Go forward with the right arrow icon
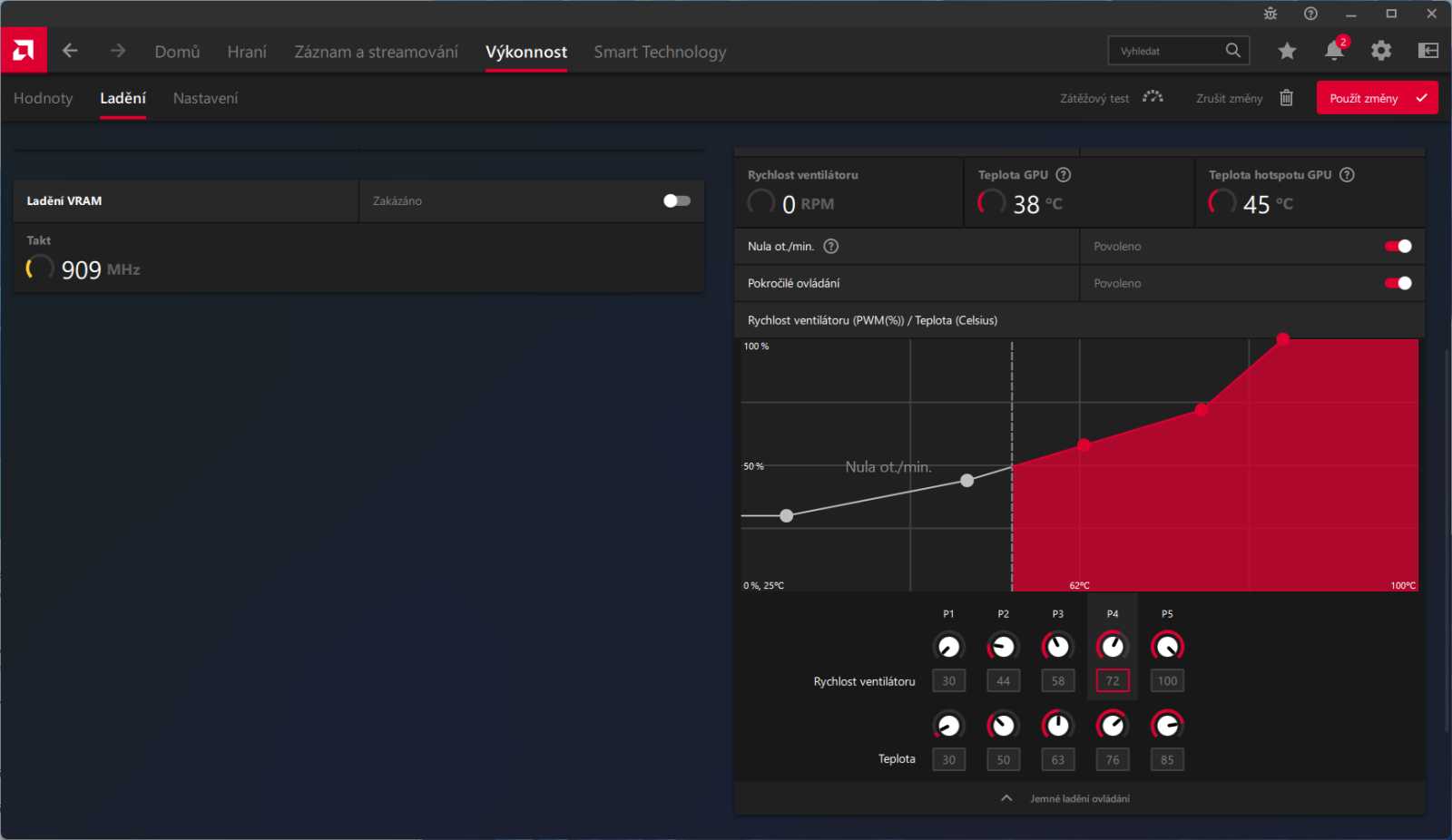Screen dimensions: 1452x840 point(118,51)
